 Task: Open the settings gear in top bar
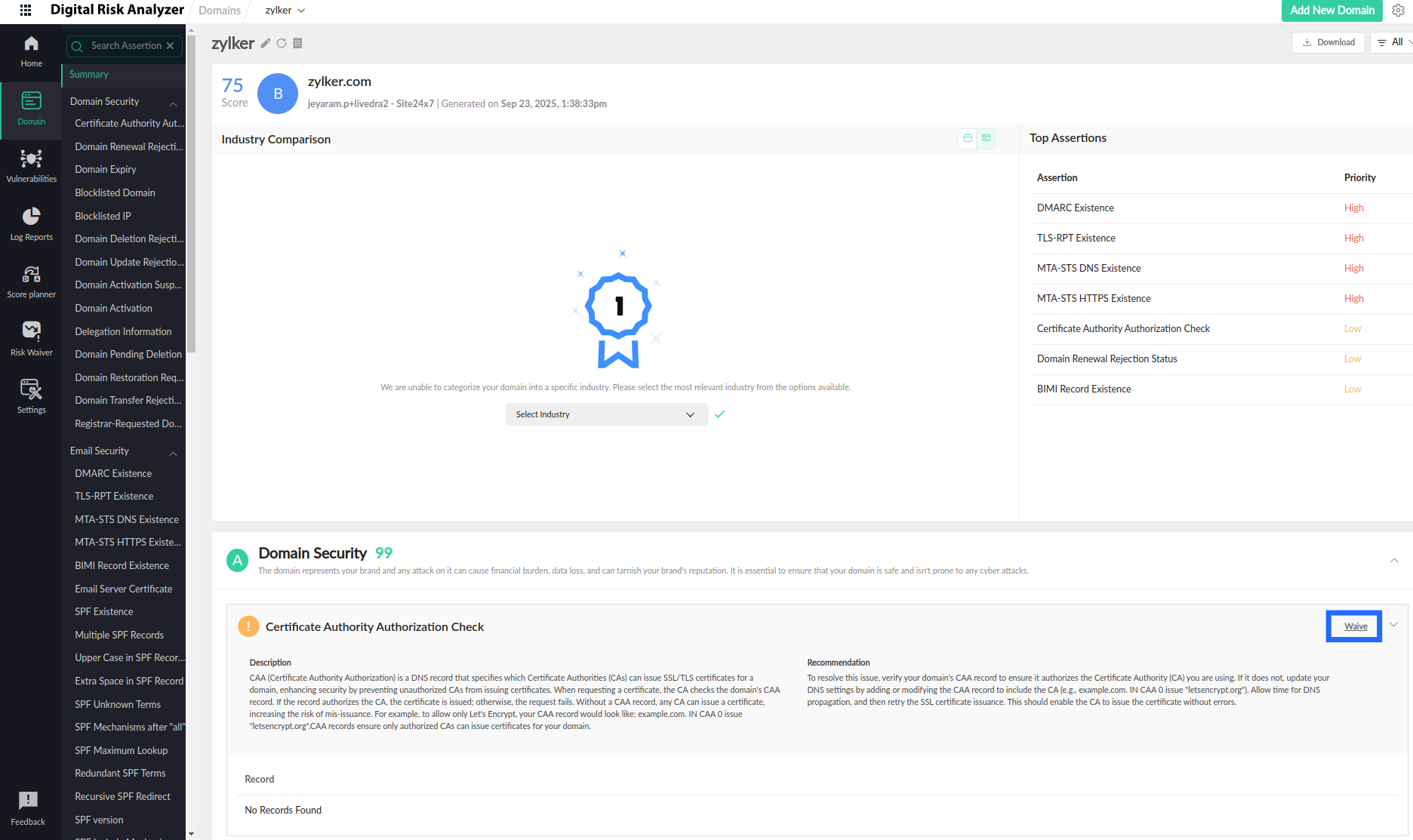(x=1398, y=11)
